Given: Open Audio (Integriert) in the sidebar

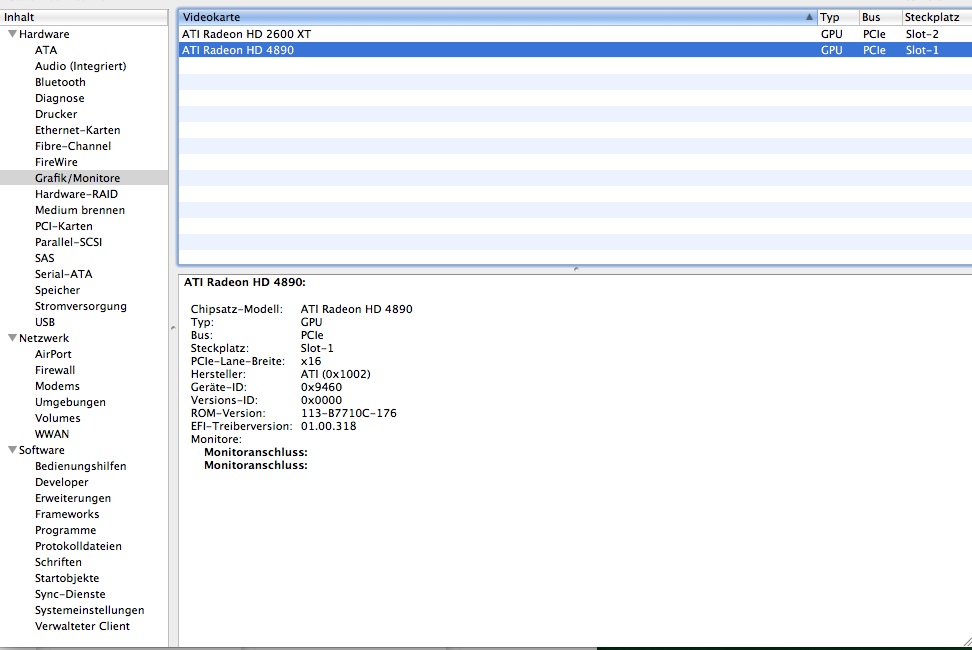Looking at the screenshot, I should [81, 66].
